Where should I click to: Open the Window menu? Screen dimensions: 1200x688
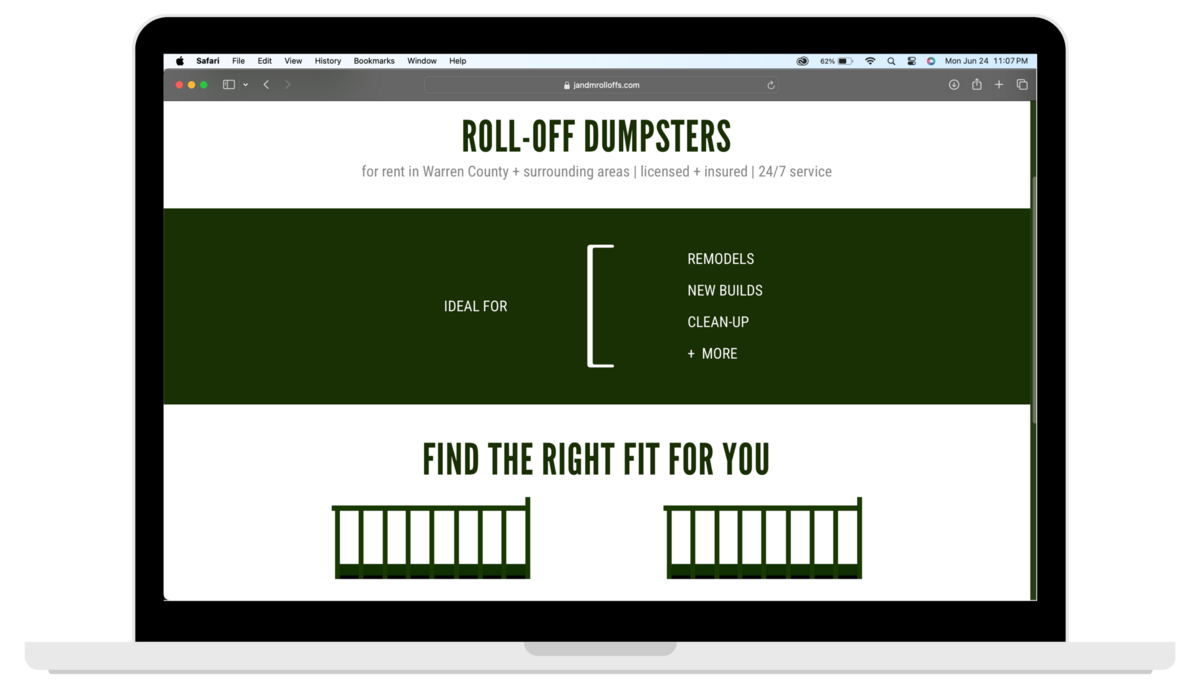coord(422,61)
